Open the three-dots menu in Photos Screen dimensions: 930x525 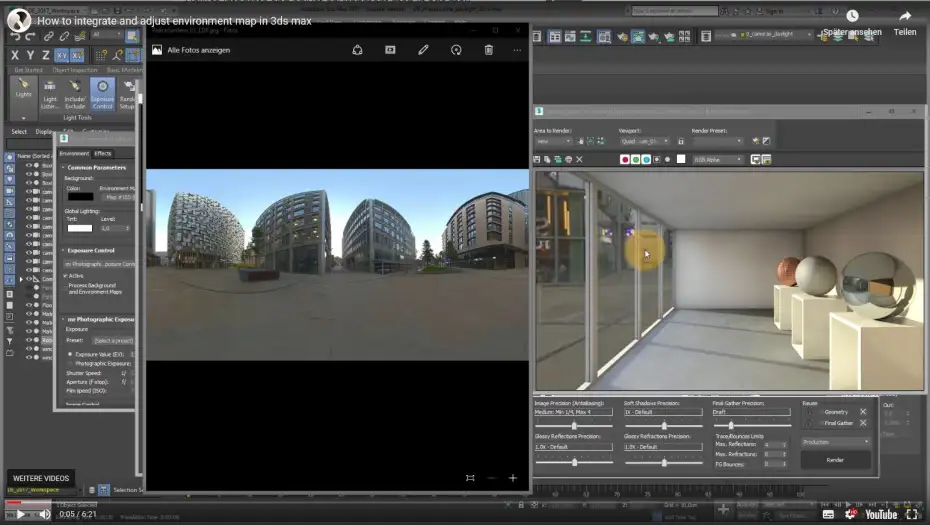pyautogui.click(x=517, y=50)
